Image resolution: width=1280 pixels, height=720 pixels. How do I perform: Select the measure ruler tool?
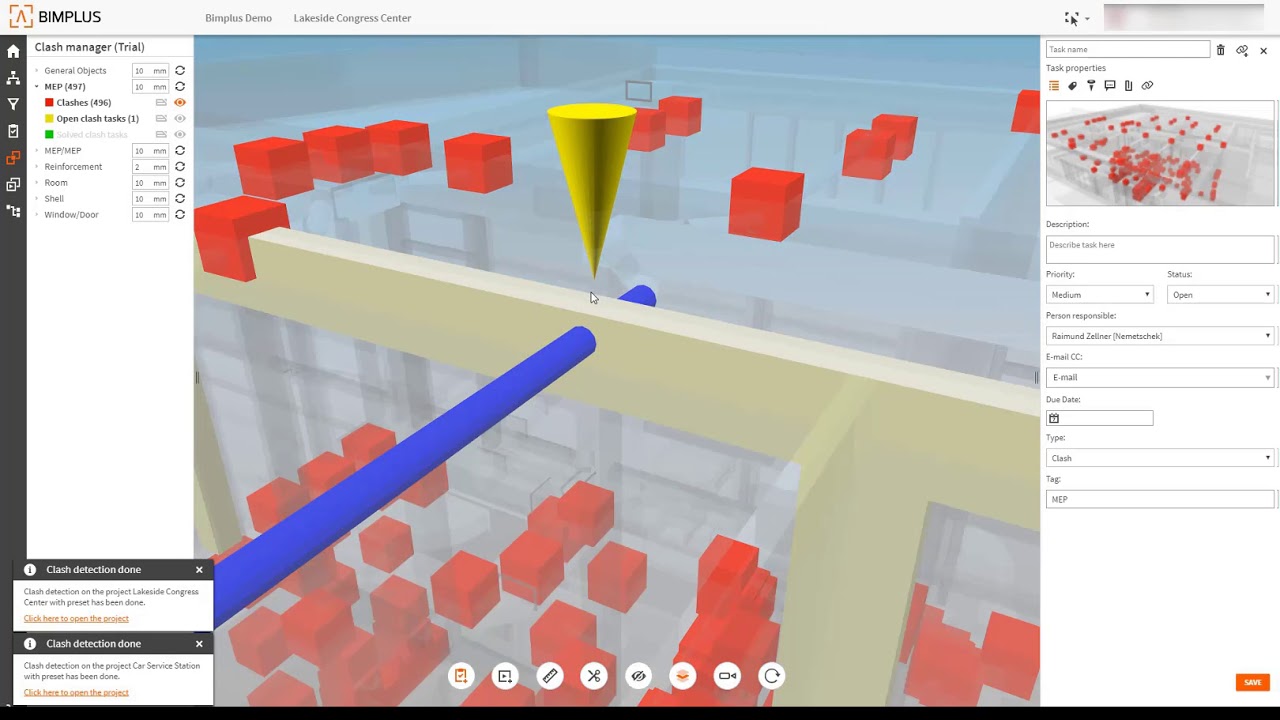pos(550,676)
